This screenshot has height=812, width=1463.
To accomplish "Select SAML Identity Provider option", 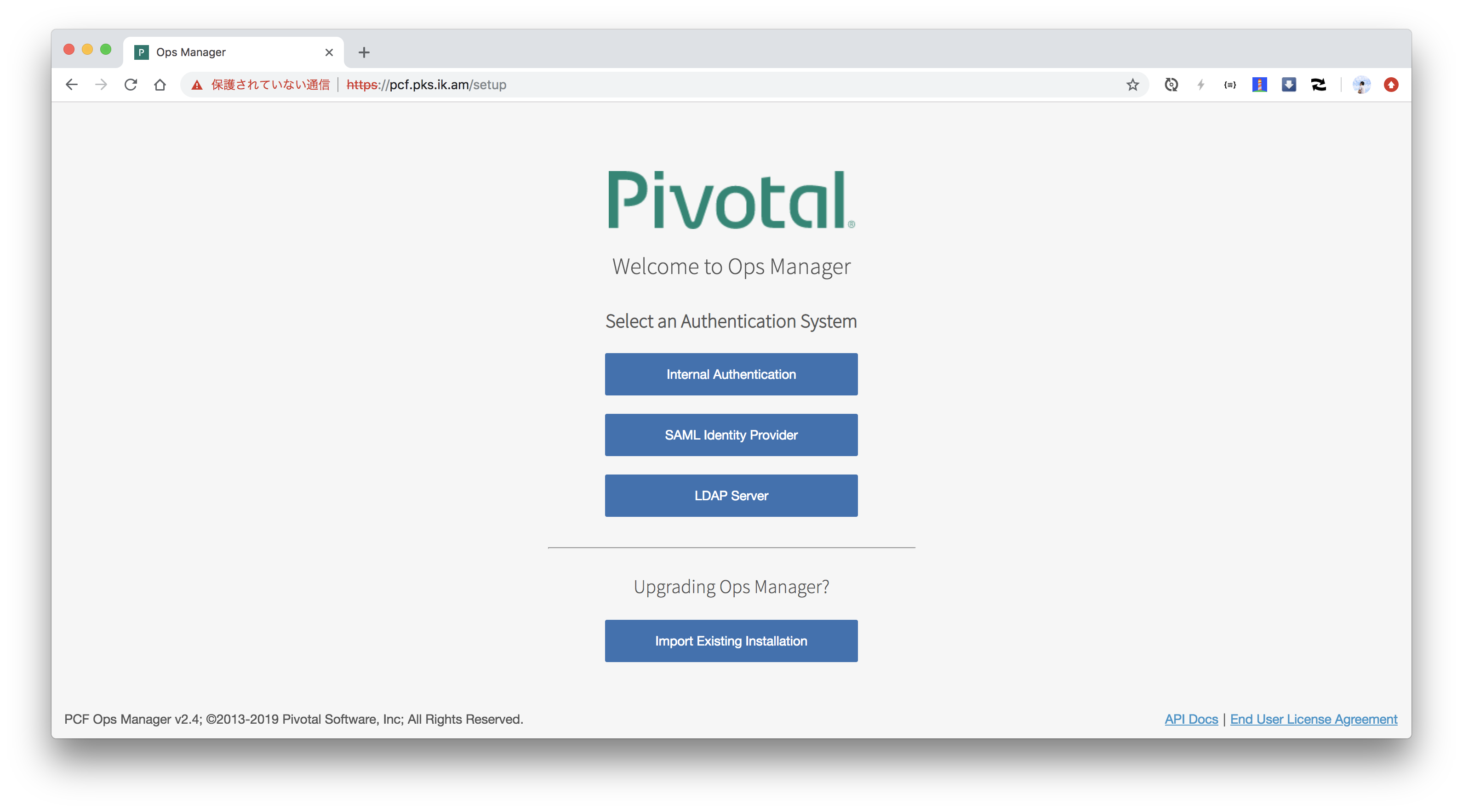I will (x=731, y=435).
